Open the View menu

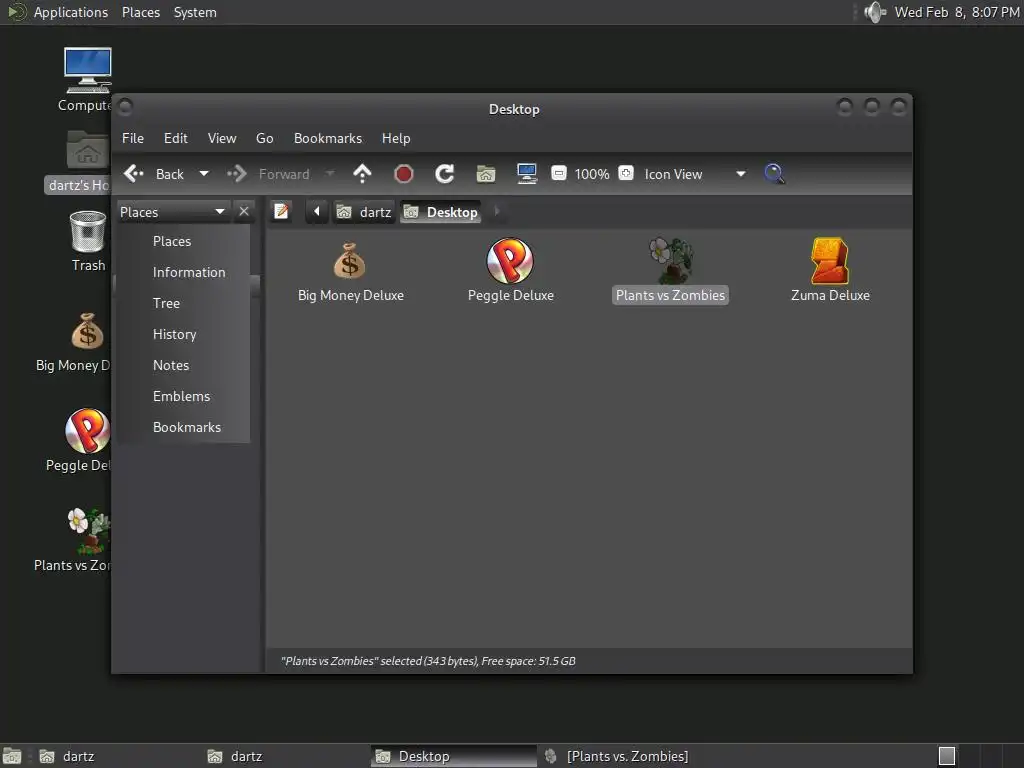(x=222, y=138)
